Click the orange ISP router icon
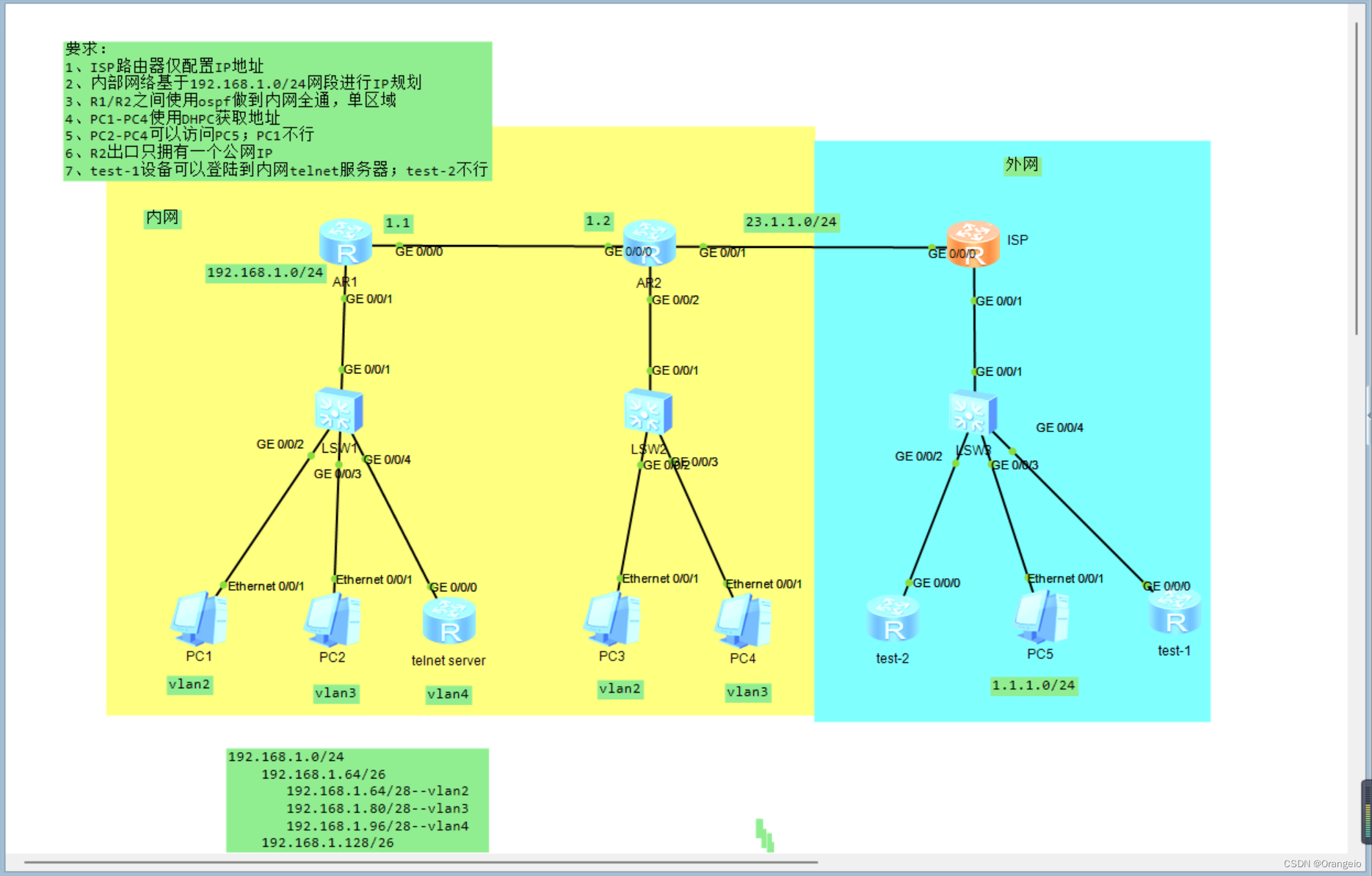Screen dimensions: 1372x876 pos(973,244)
